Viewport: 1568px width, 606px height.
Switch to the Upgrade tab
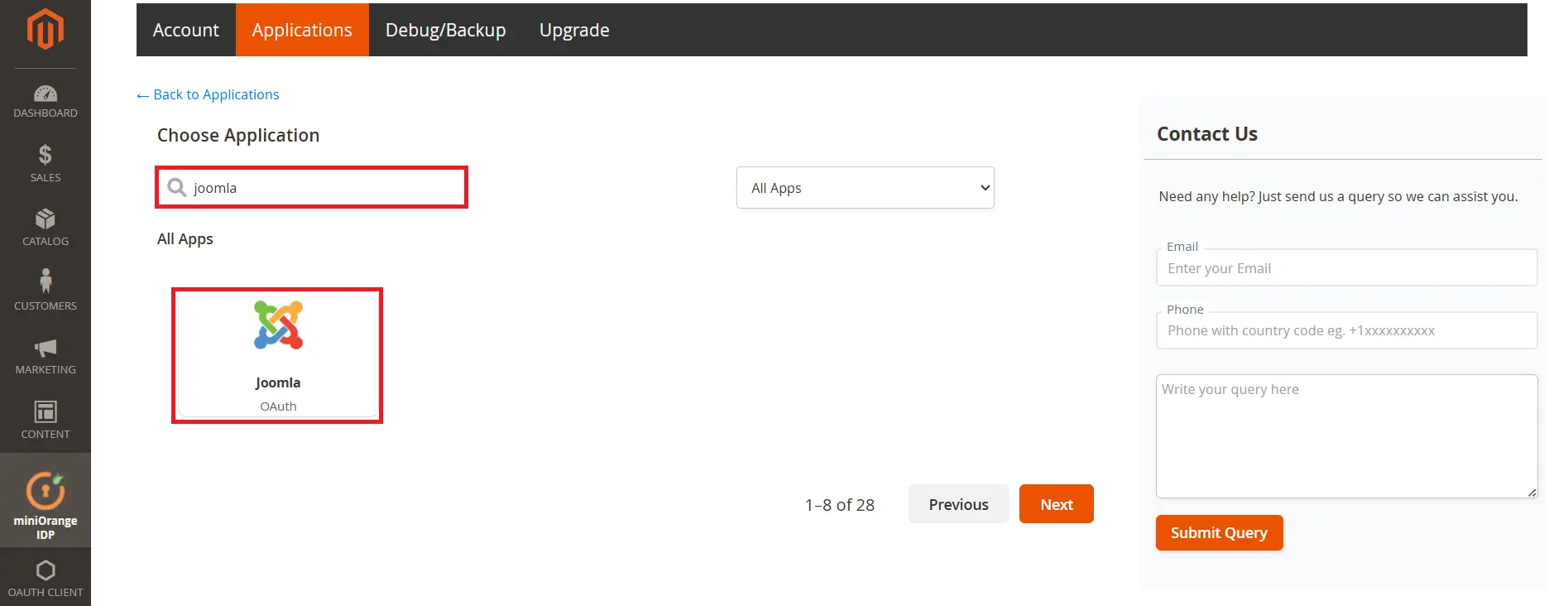point(574,30)
